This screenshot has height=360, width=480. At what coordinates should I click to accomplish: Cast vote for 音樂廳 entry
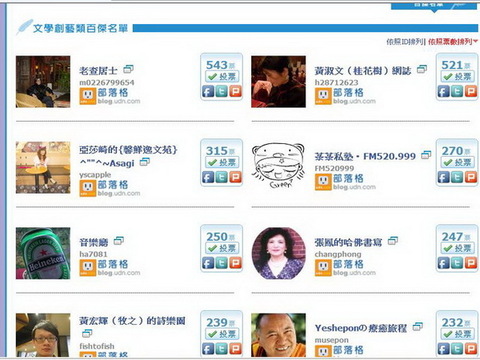click(222, 248)
